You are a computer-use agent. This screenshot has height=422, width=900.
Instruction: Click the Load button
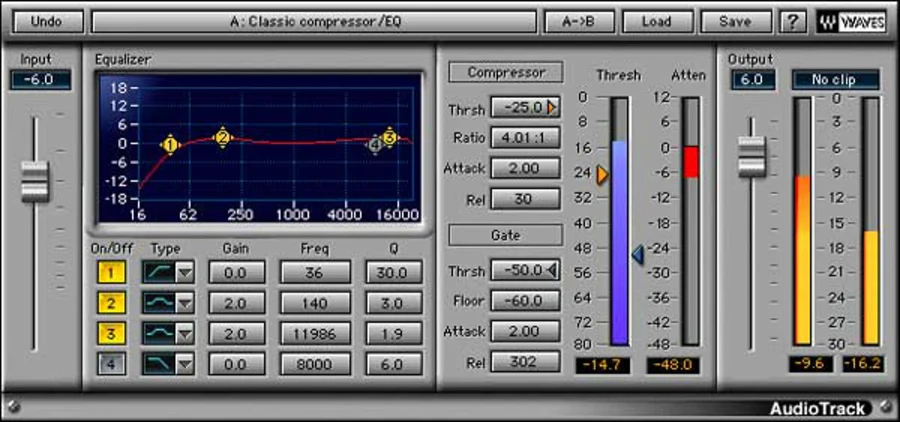(x=657, y=22)
